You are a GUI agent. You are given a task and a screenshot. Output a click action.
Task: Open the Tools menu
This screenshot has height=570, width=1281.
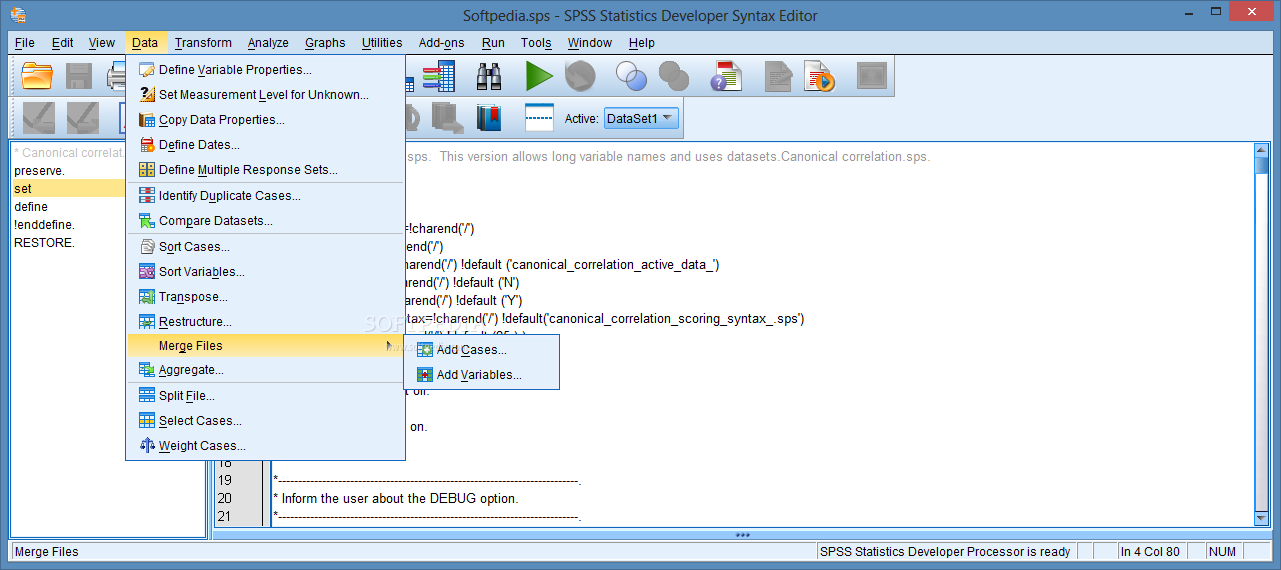click(536, 42)
